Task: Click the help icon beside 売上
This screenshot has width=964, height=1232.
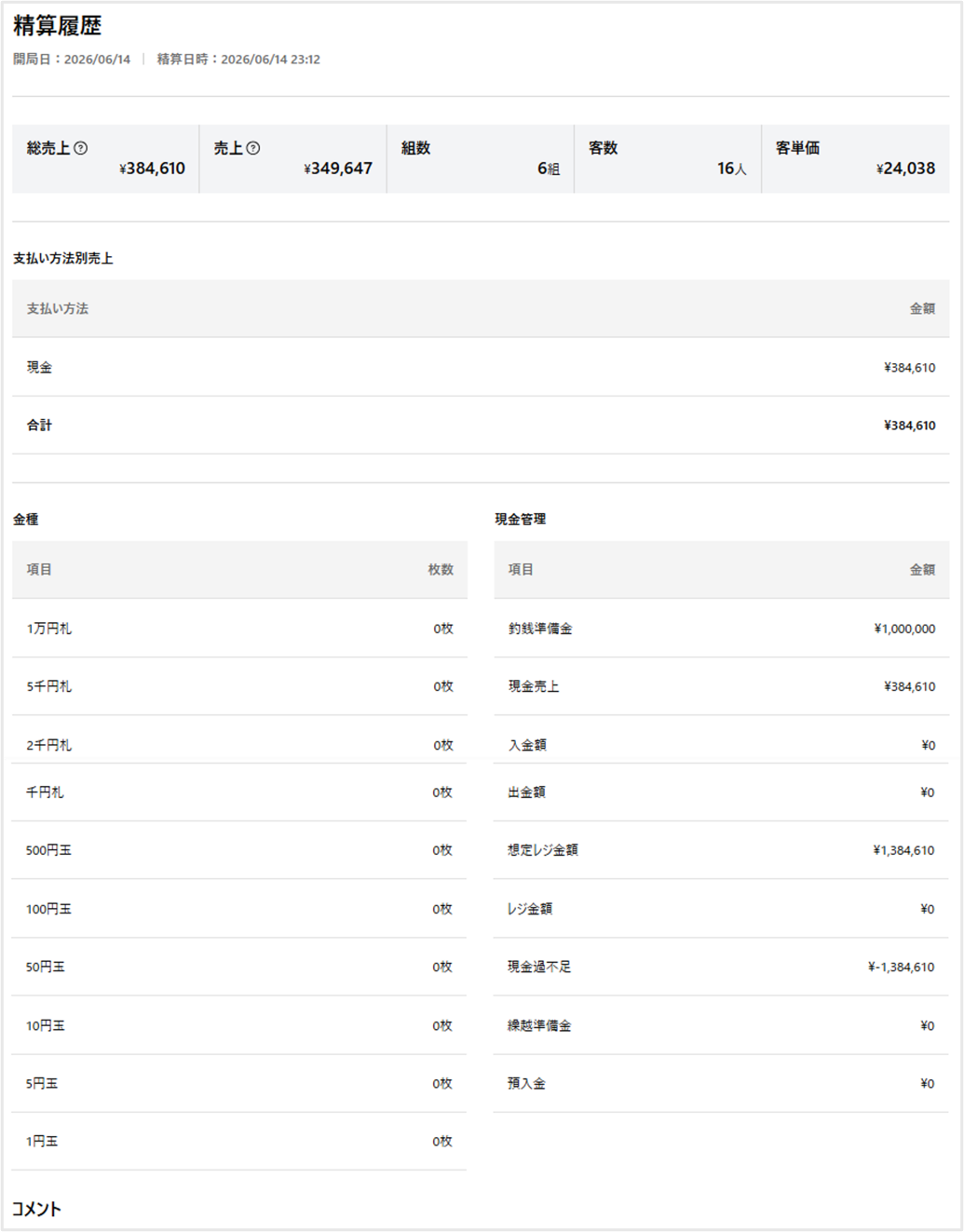Action: pos(253,148)
